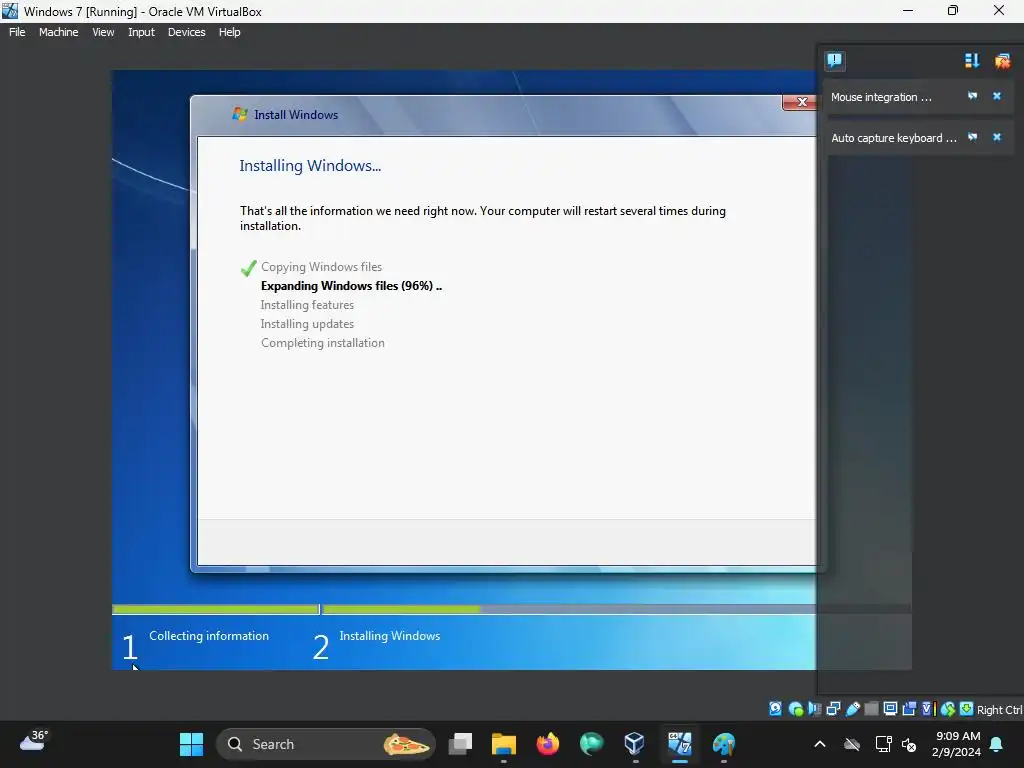Open the clock showing 9:09 AM
Image resolution: width=1024 pixels, height=768 pixels.
point(957,744)
